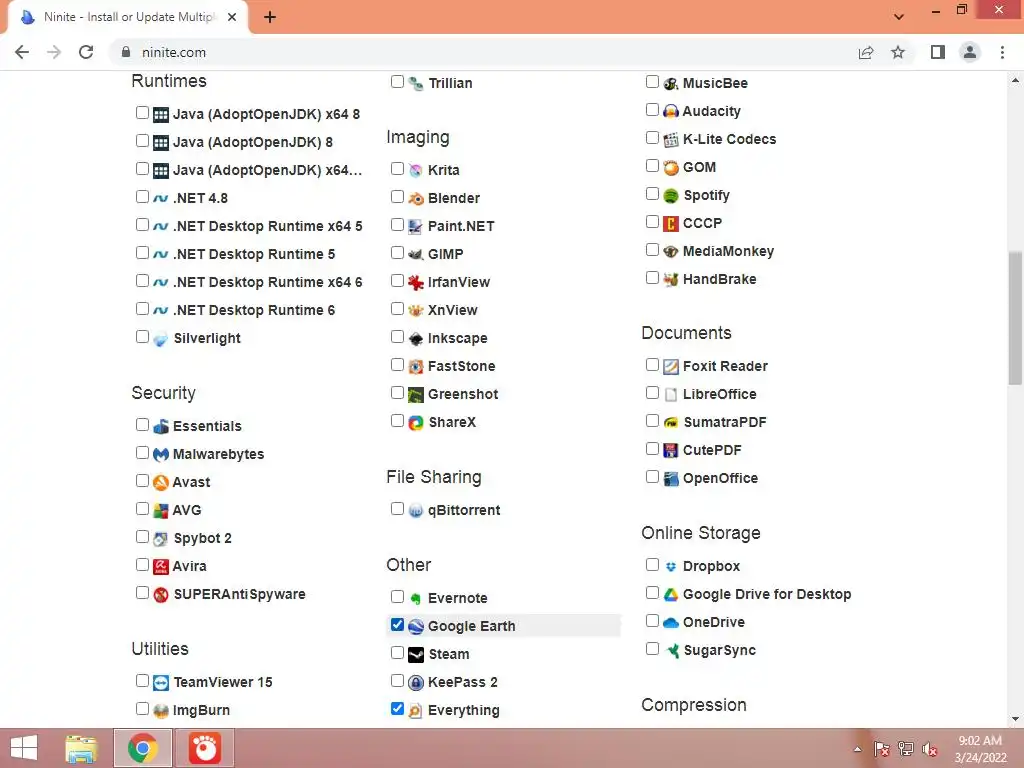Click the Google Drive for Desktop label
The width and height of the screenshot is (1024, 768).
point(767,594)
